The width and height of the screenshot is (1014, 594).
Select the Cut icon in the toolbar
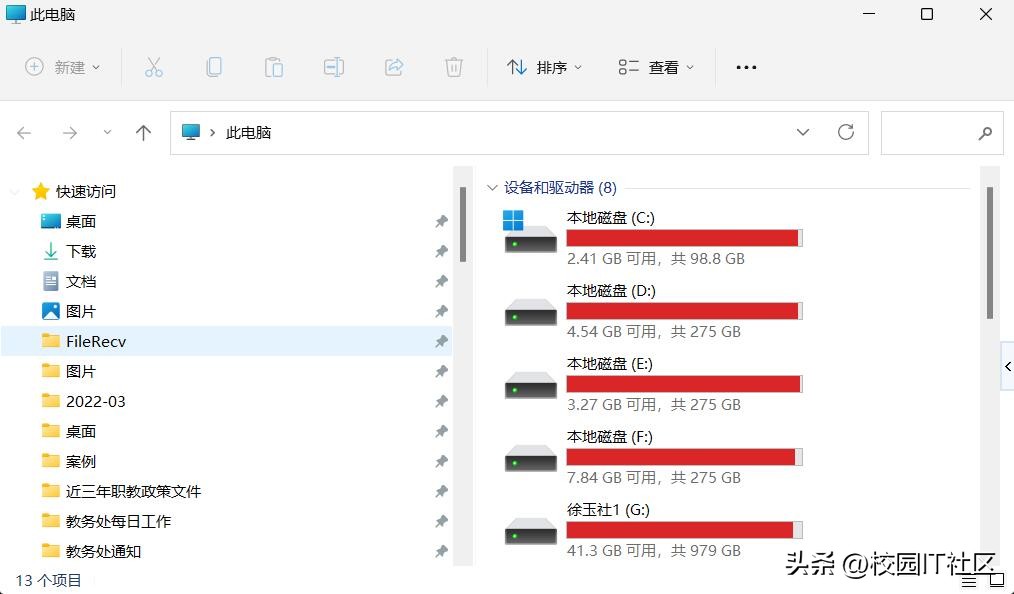[x=154, y=67]
